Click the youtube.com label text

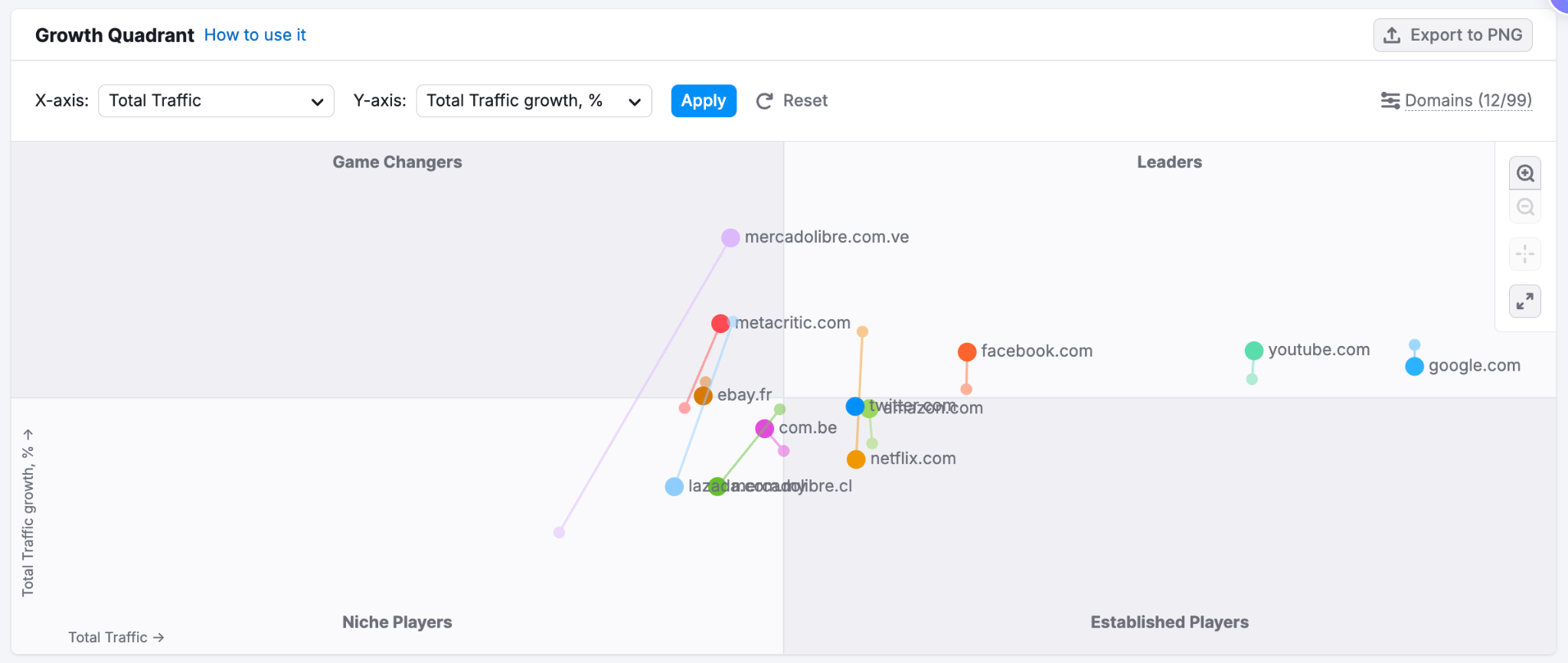1319,350
